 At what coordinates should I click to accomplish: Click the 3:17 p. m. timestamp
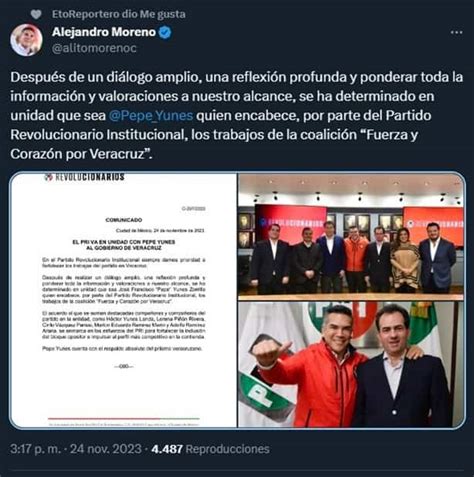coord(35,449)
